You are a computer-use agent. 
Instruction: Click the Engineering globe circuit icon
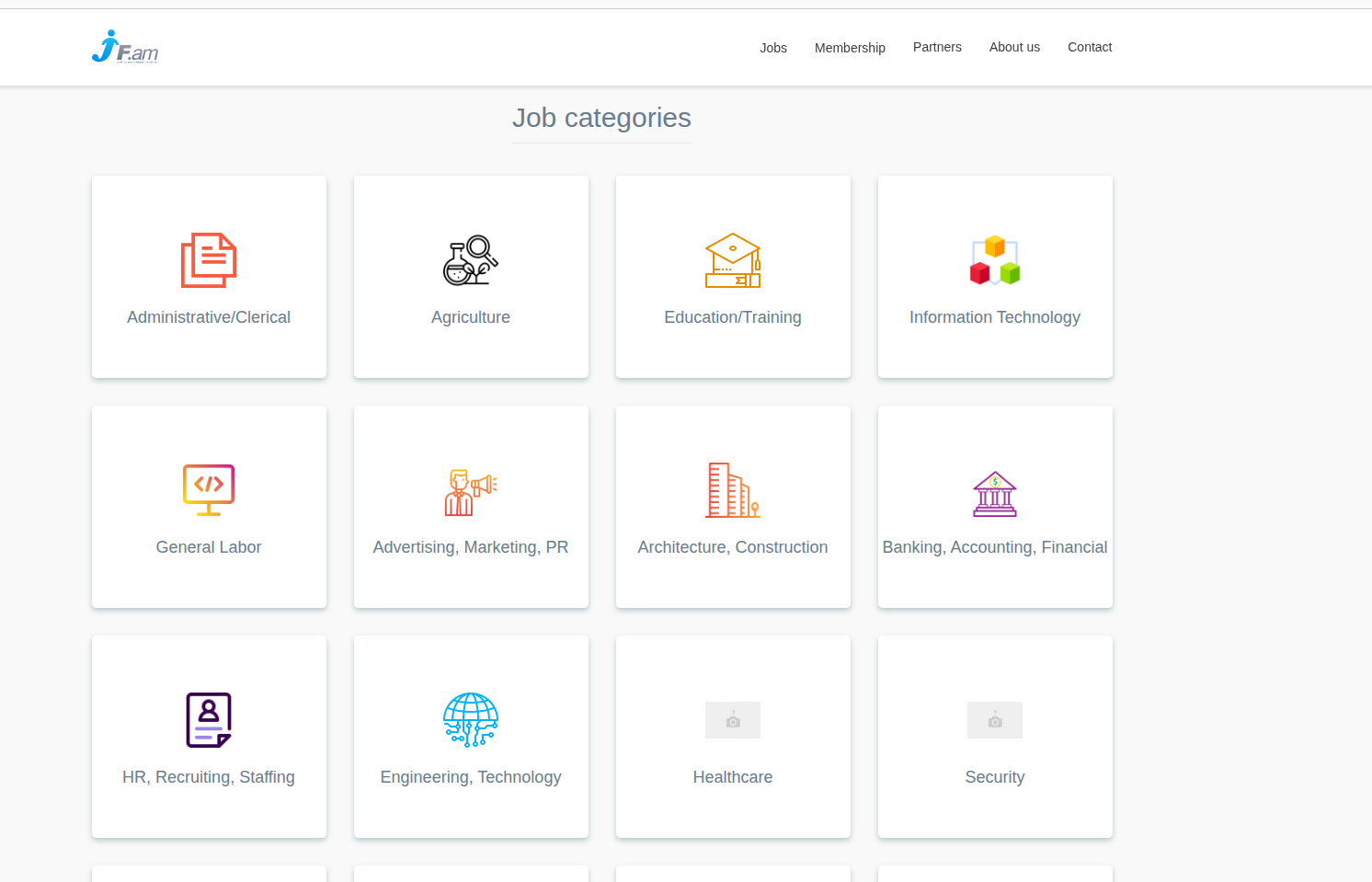(x=471, y=720)
